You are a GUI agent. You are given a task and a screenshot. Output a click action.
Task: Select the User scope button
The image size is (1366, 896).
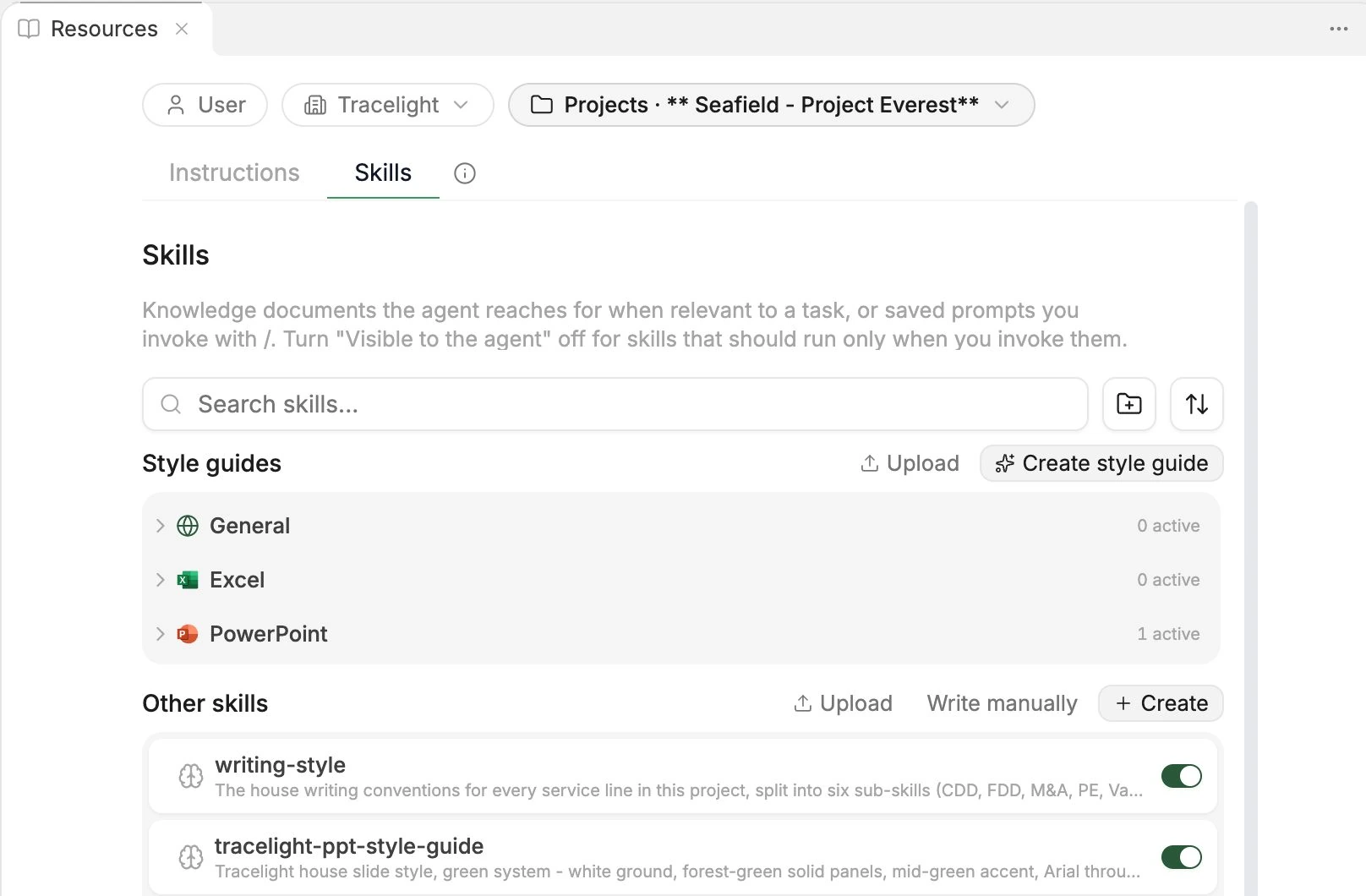point(205,105)
